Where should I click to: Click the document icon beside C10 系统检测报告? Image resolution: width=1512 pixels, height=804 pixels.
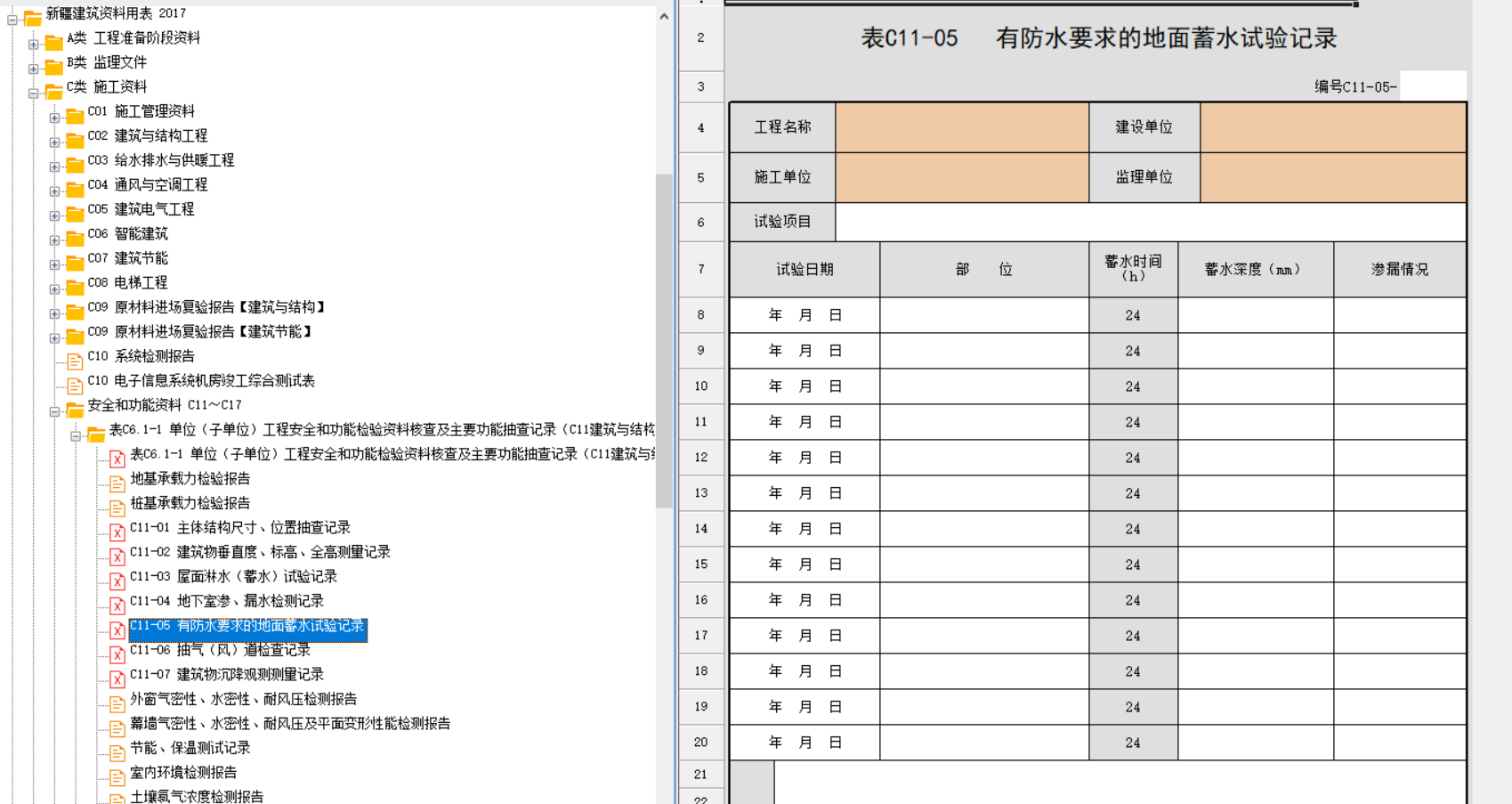click(x=75, y=358)
